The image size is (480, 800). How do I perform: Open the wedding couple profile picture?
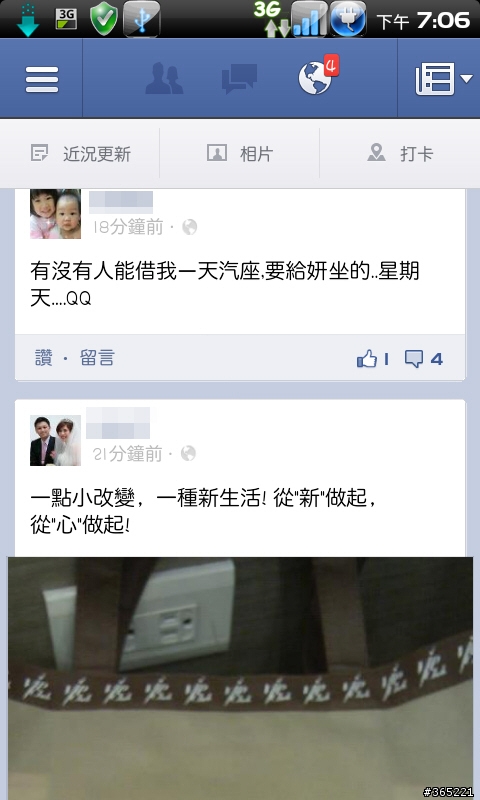55,440
